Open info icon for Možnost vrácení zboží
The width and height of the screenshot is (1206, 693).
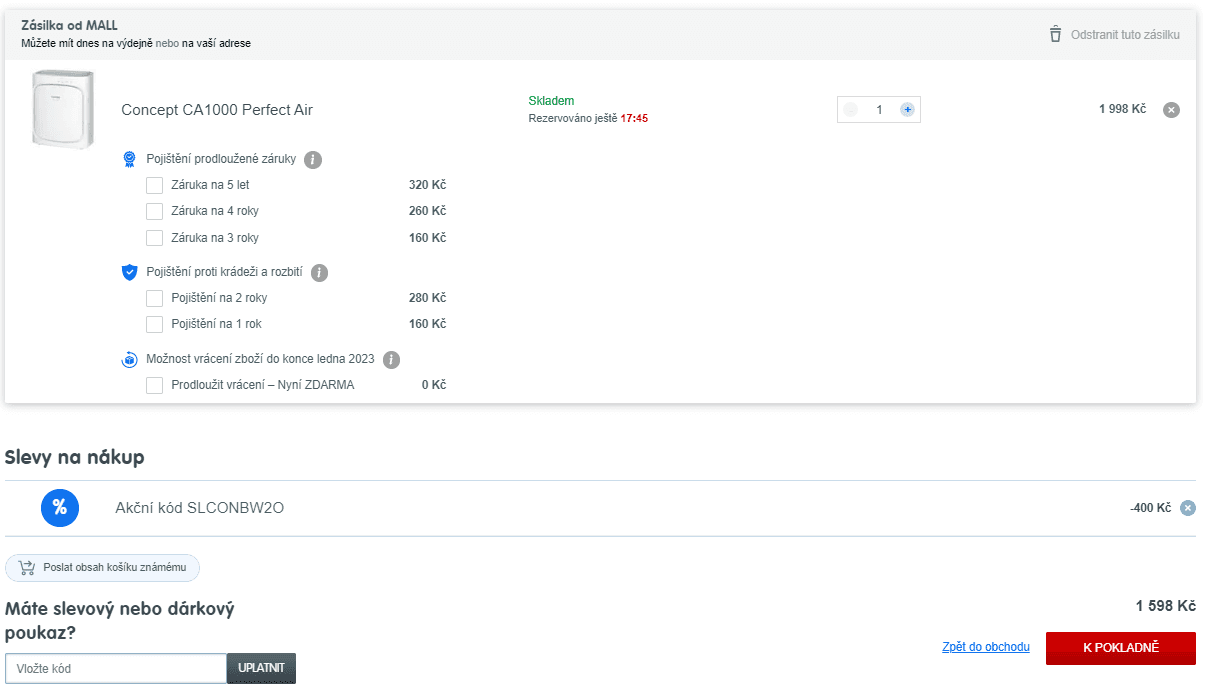click(391, 360)
